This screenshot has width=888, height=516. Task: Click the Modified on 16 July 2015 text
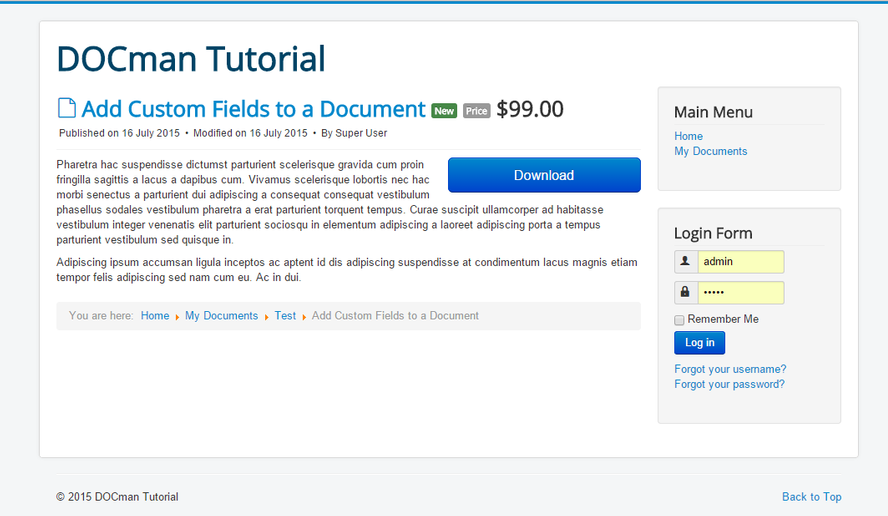[x=250, y=133]
